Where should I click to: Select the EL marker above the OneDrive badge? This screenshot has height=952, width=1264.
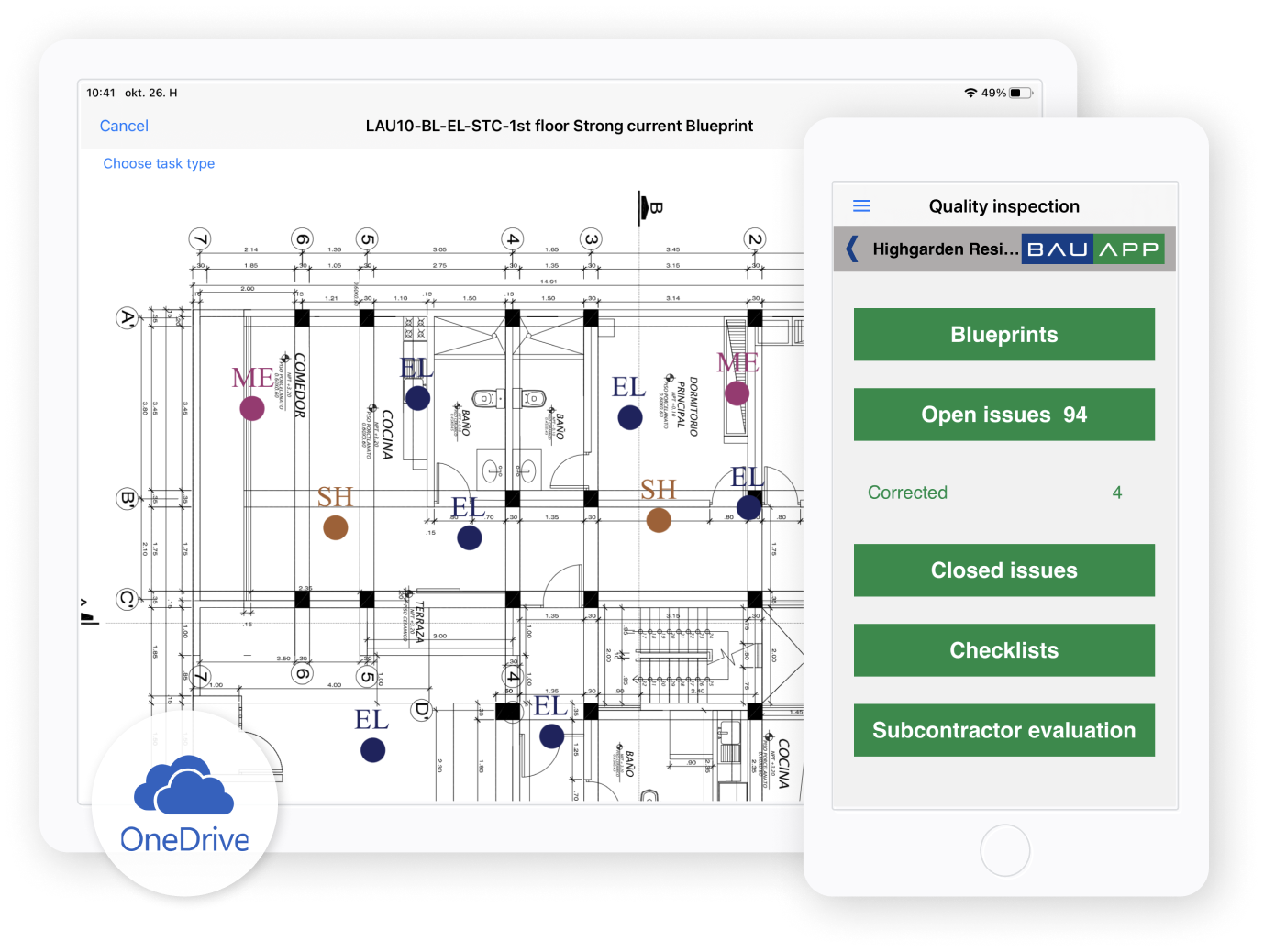(x=372, y=750)
